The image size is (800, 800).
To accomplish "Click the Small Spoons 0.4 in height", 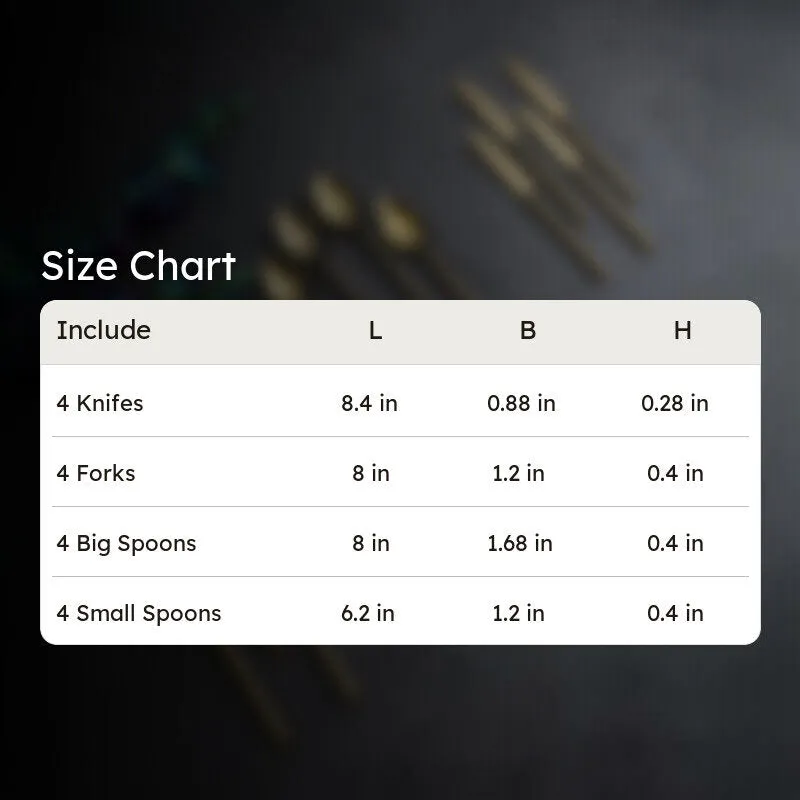I will [676, 613].
